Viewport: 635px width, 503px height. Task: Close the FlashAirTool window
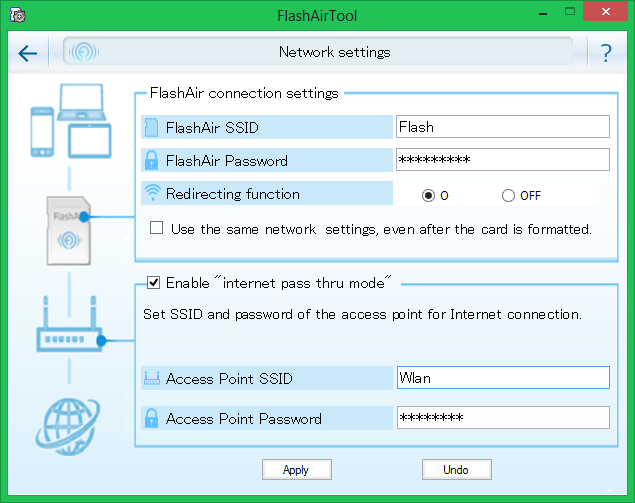coord(605,12)
